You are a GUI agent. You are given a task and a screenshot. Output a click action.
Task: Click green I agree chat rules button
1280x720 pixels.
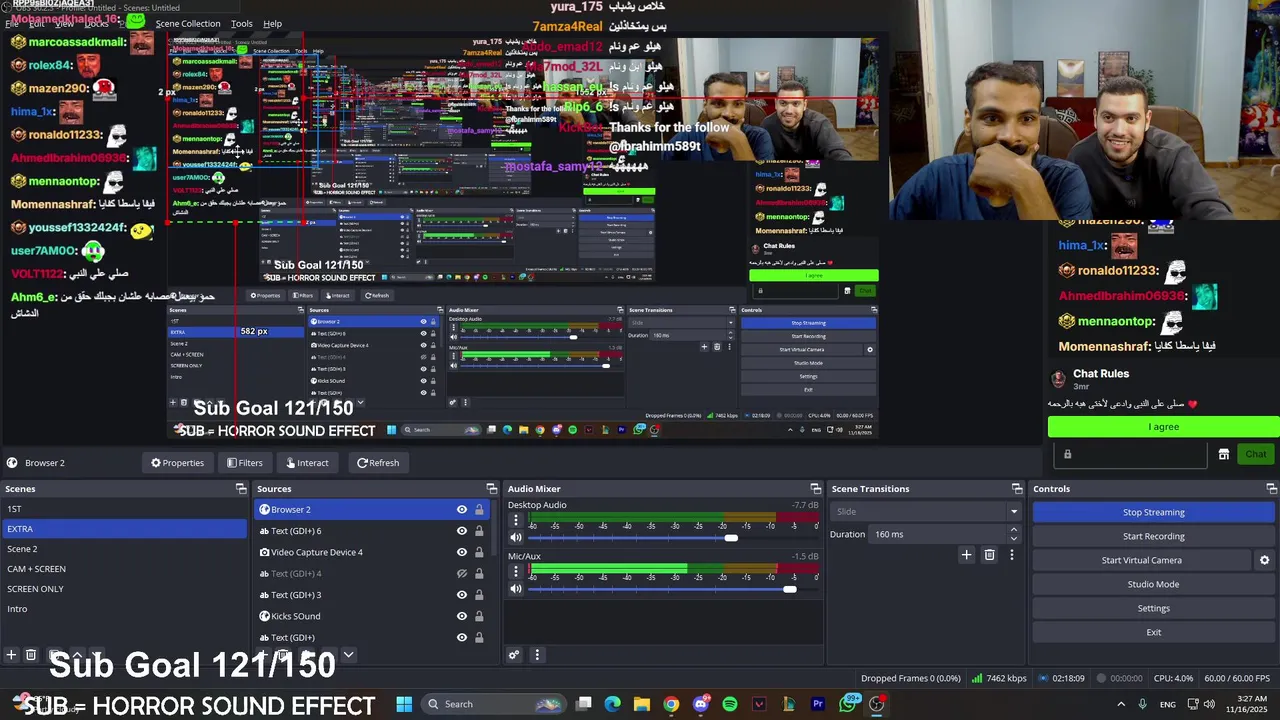[1164, 427]
